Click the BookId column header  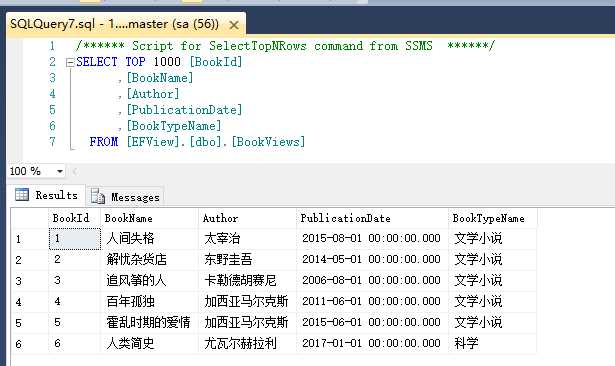click(x=75, y=218)
